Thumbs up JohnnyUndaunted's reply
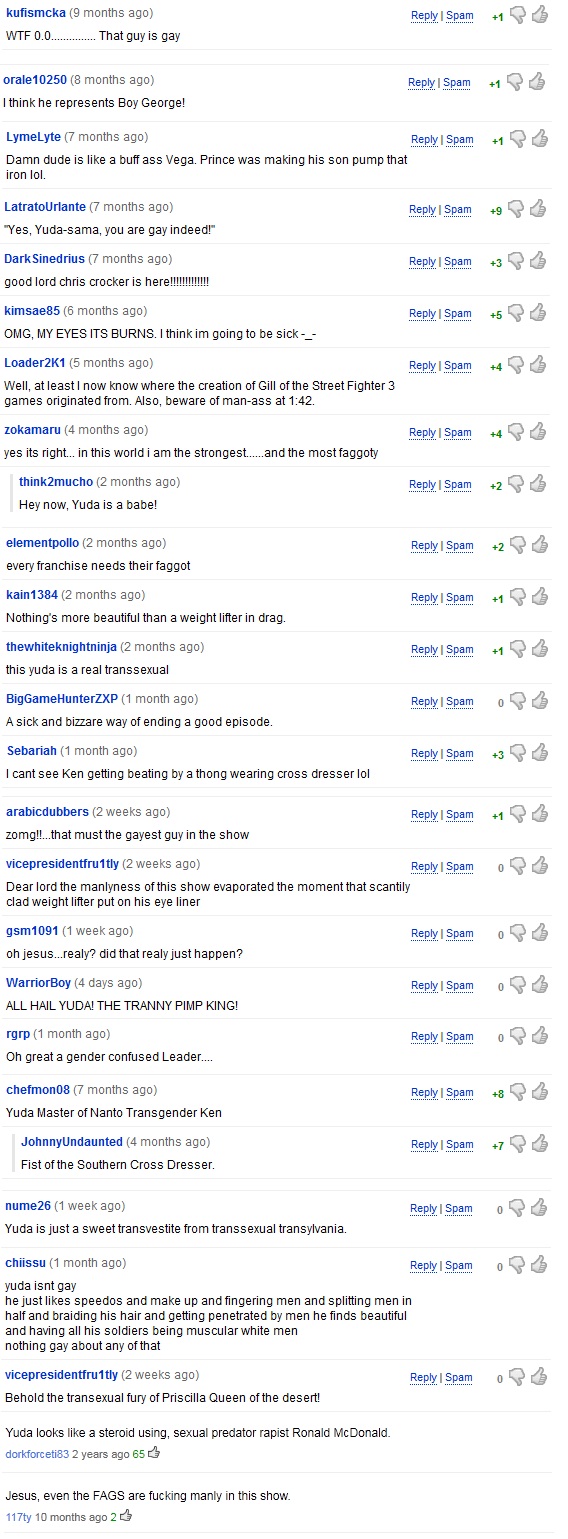This screenshot has width=568, height=1539. click(x=540, y=1144)
